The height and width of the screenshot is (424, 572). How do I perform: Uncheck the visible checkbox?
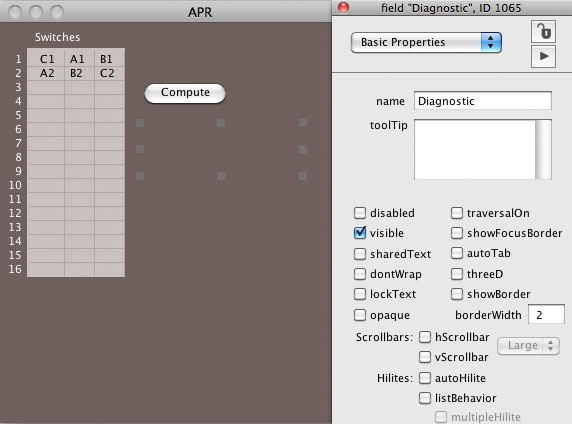tap(360, 233)
